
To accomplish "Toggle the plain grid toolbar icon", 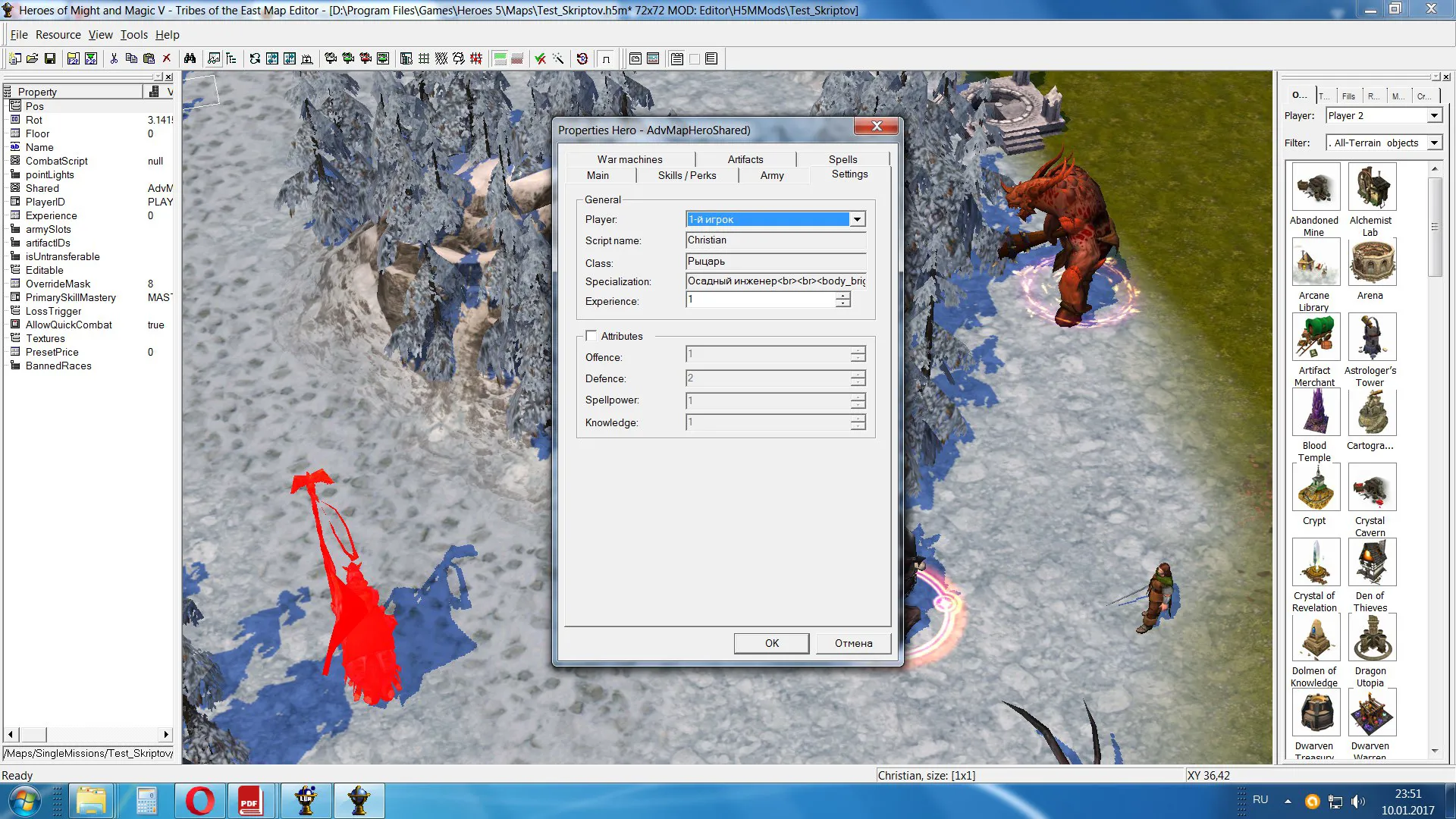I will click(424, 58).
